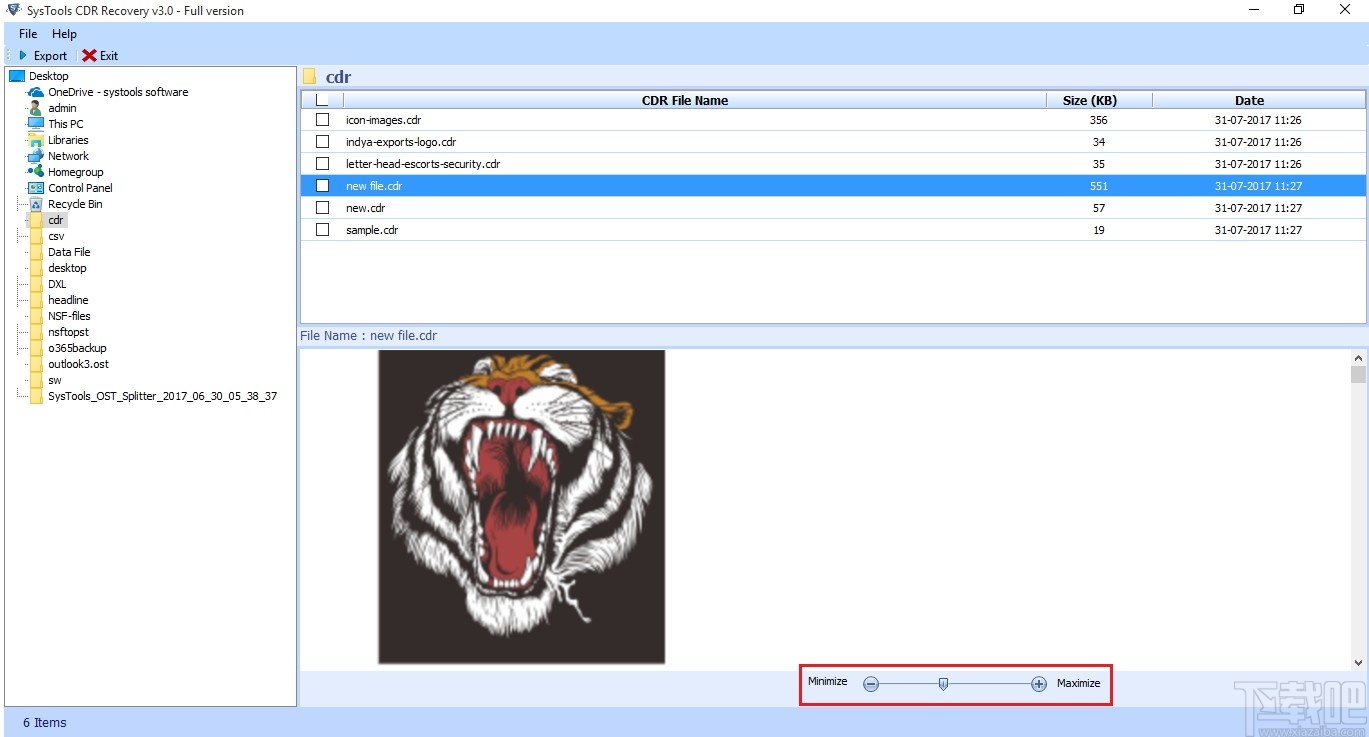Screen dimensions: 1369x737
Task: Click the Exit toolbar button
Action: pos(100,56)
